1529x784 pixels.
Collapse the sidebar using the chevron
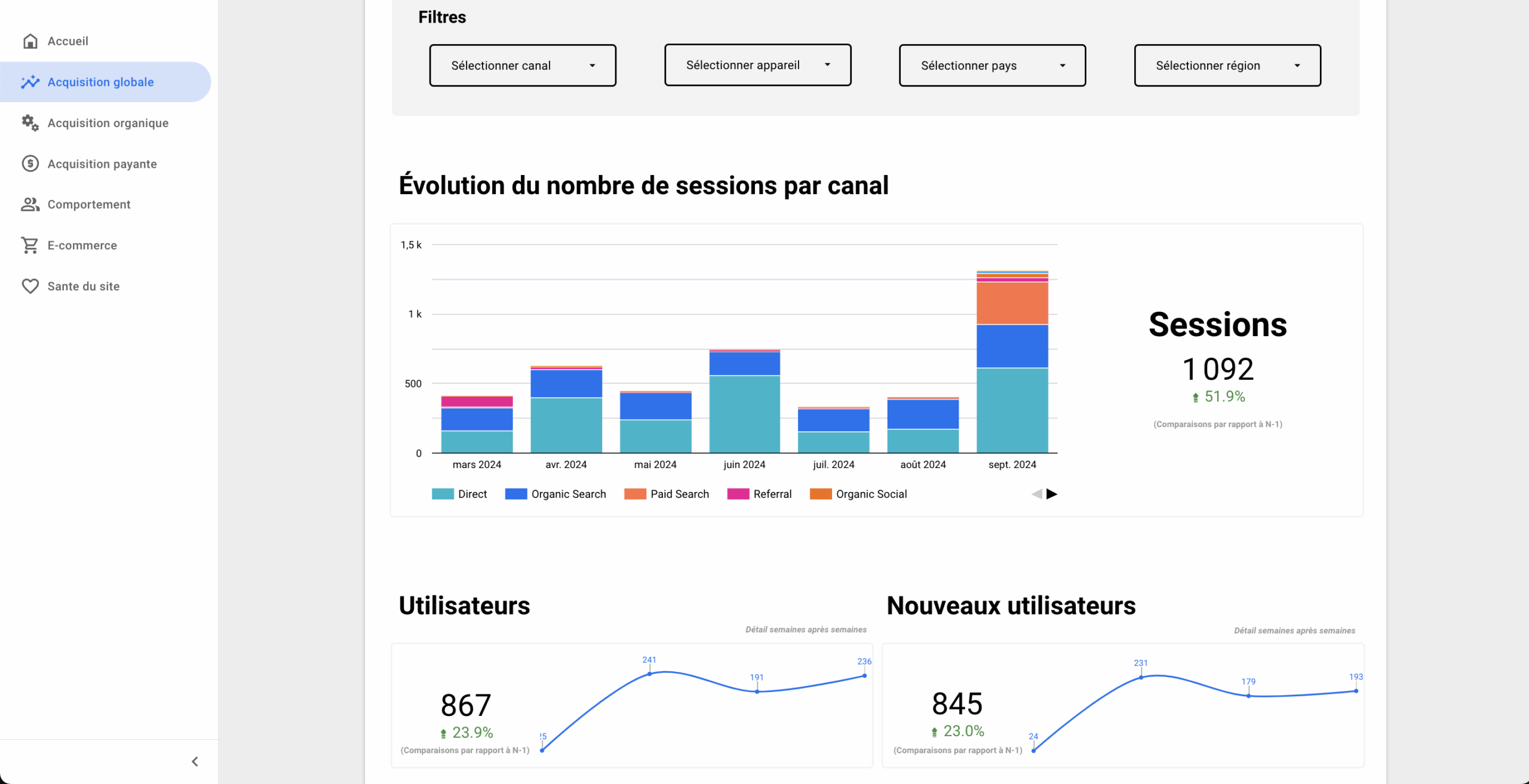click(194, 761)
